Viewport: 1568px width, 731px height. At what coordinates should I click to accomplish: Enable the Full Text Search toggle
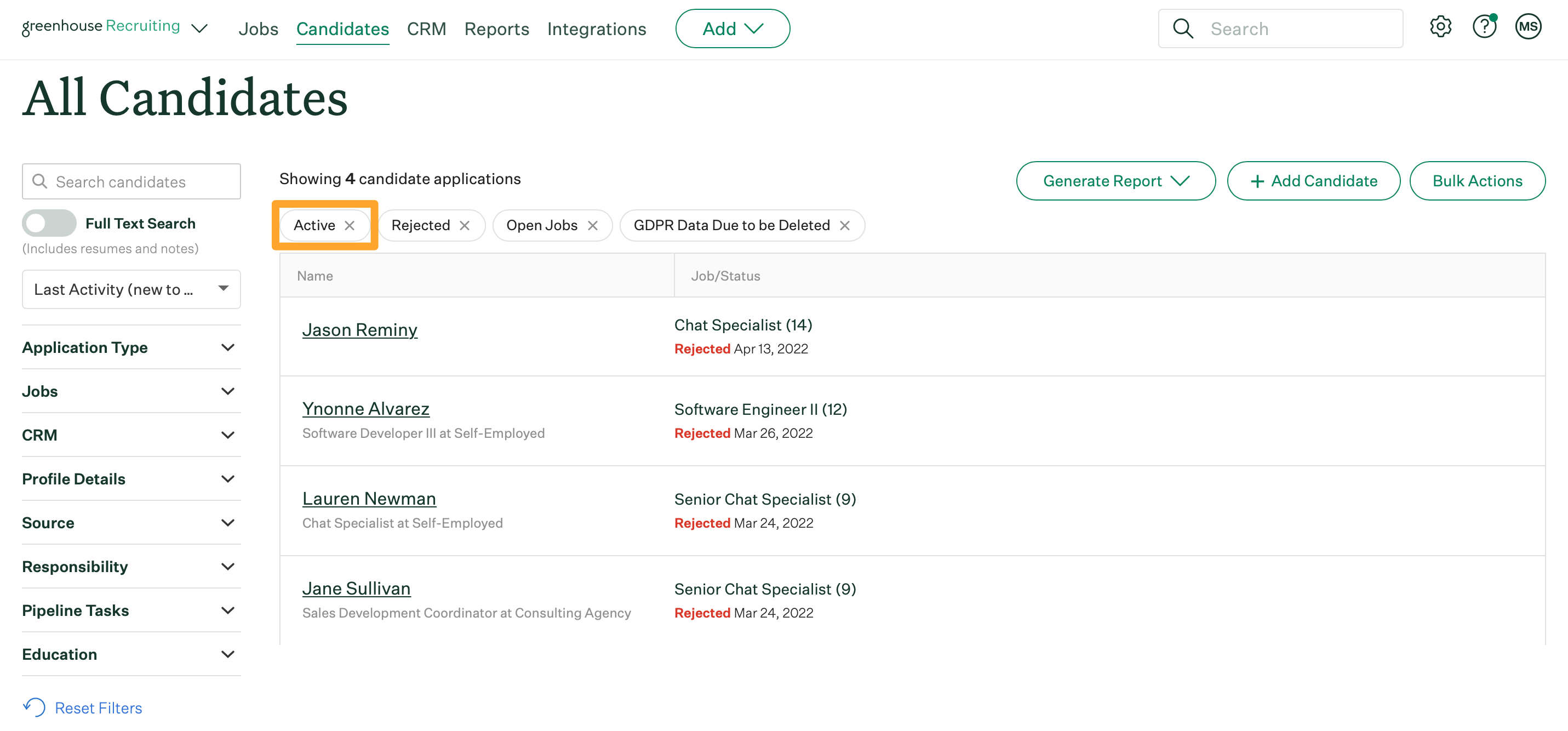click(x=49, y=224)
